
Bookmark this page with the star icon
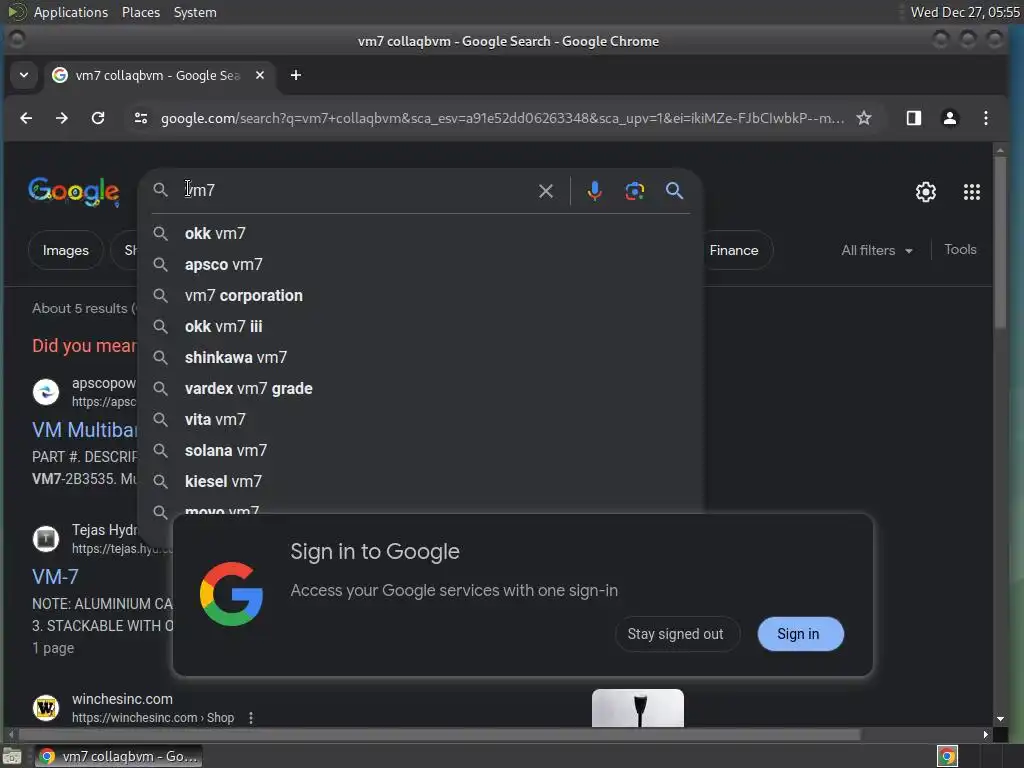(x=863, y=118)
